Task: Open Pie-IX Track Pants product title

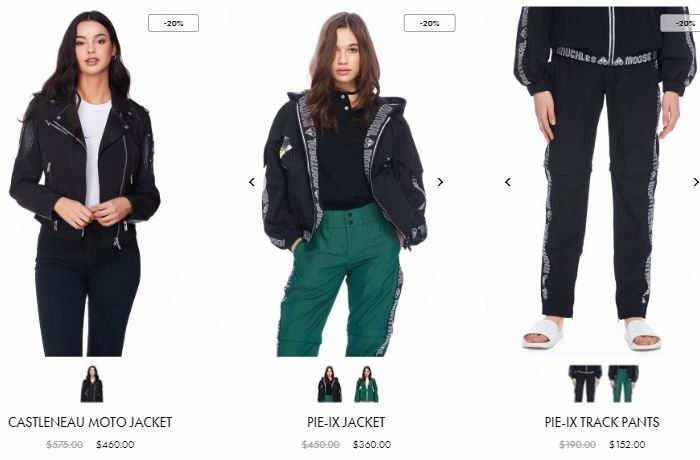Action: (x=602, y=422)
